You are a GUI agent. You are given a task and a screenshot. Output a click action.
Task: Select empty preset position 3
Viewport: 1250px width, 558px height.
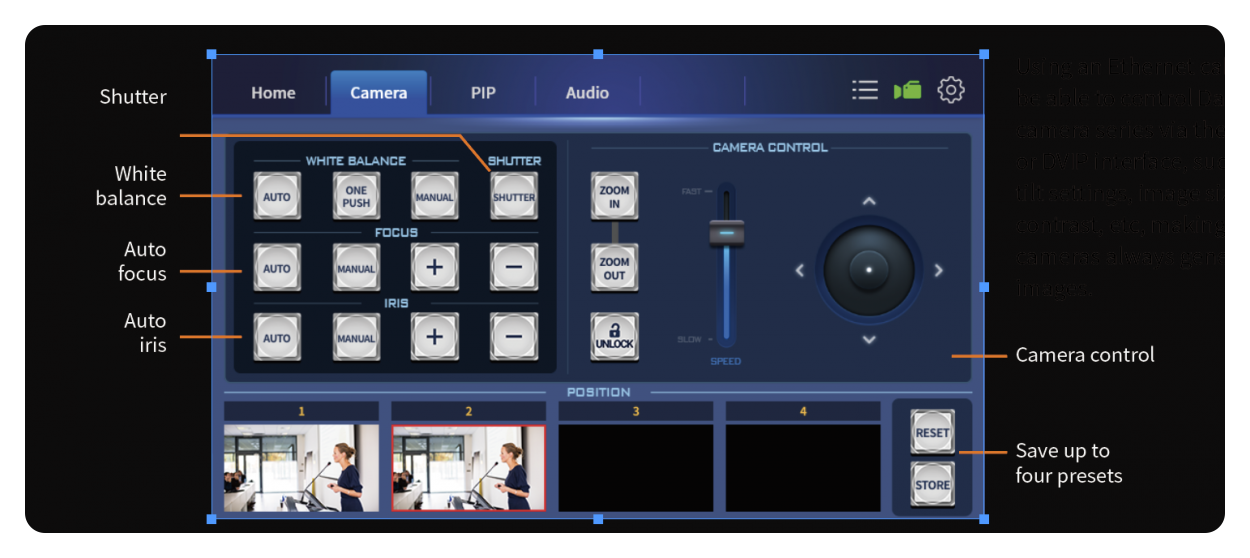click(636, 467)
